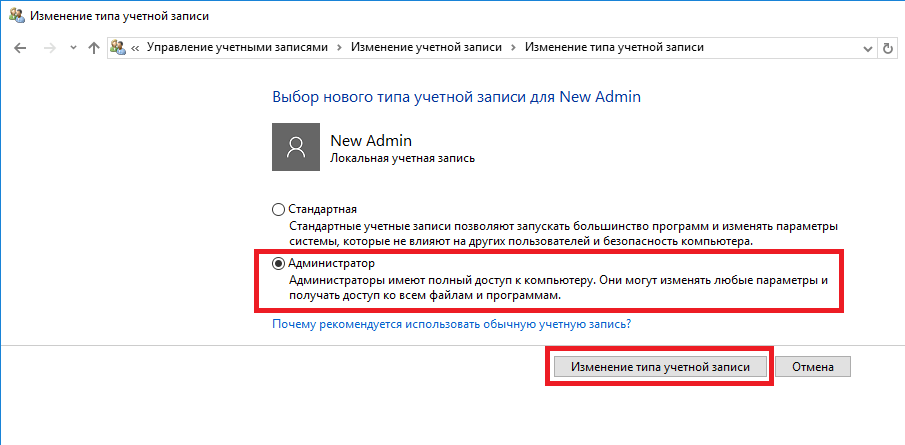Screen dimensions: 905x445
Task: Go up one level with the up arrow
Action: click(x=94, y=48)
